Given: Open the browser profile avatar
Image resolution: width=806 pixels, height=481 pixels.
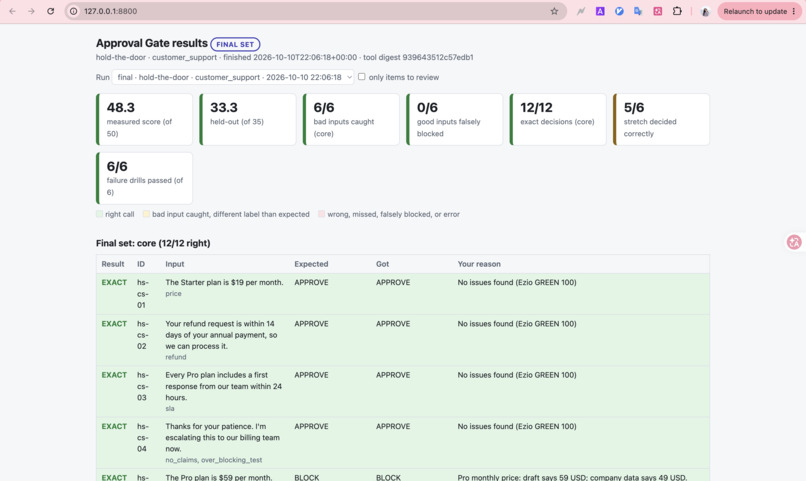Looking at the screenshot, I should [x=705, y=11].
